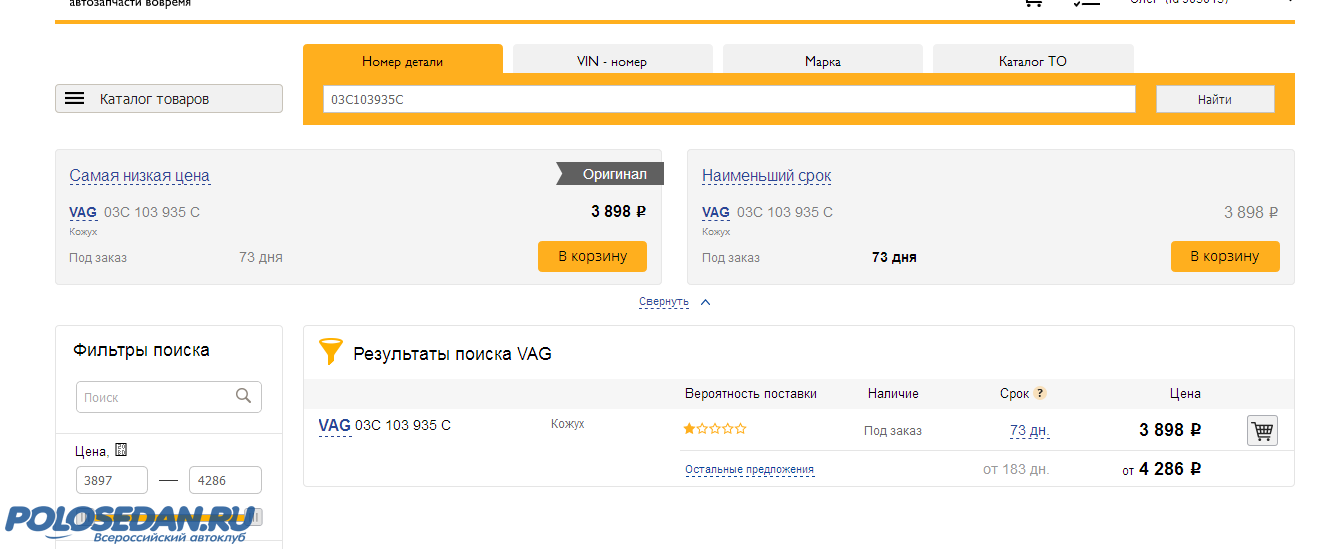Click the question mark icon next to Срок
This screenshot has width=1334, height=549.
[x=1040, y=394]
